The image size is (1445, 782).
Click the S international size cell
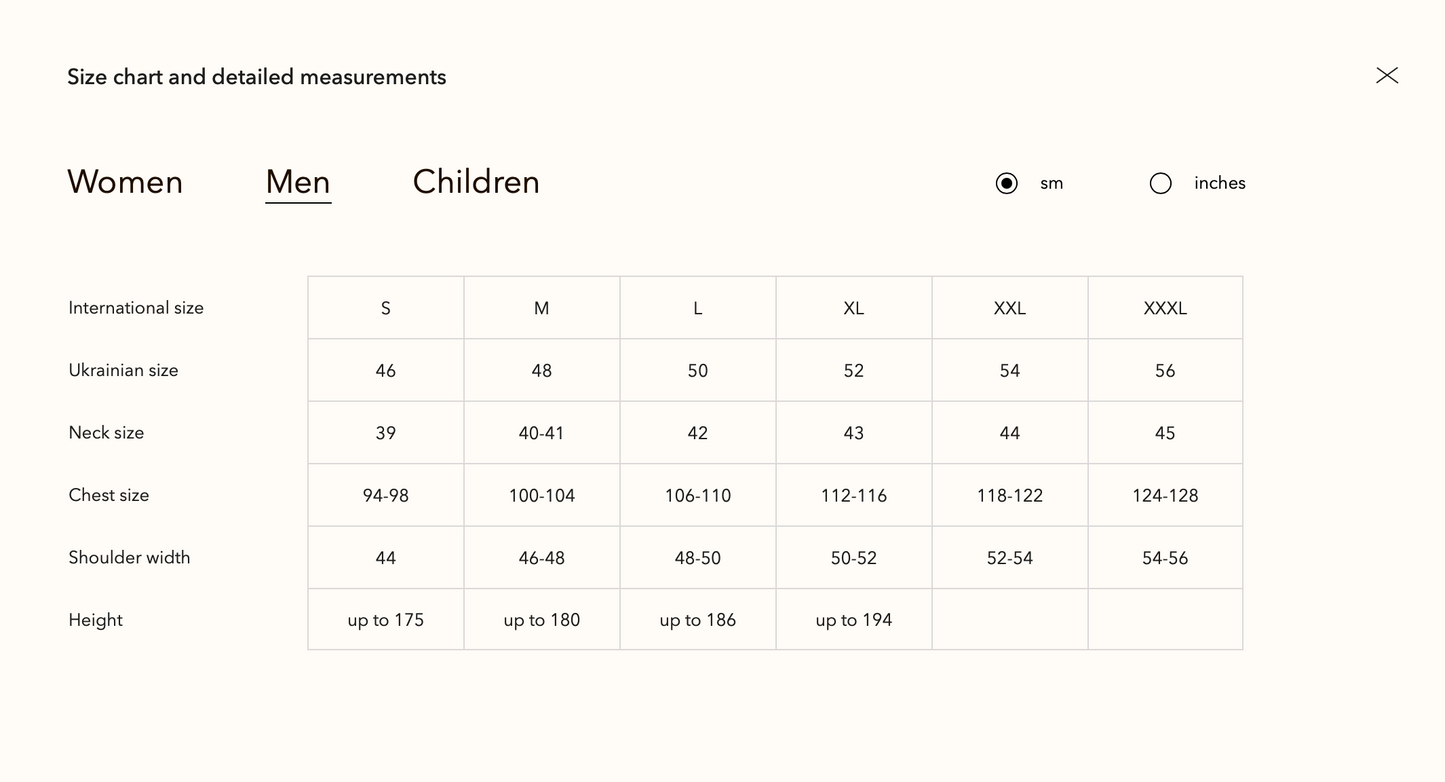386,308
